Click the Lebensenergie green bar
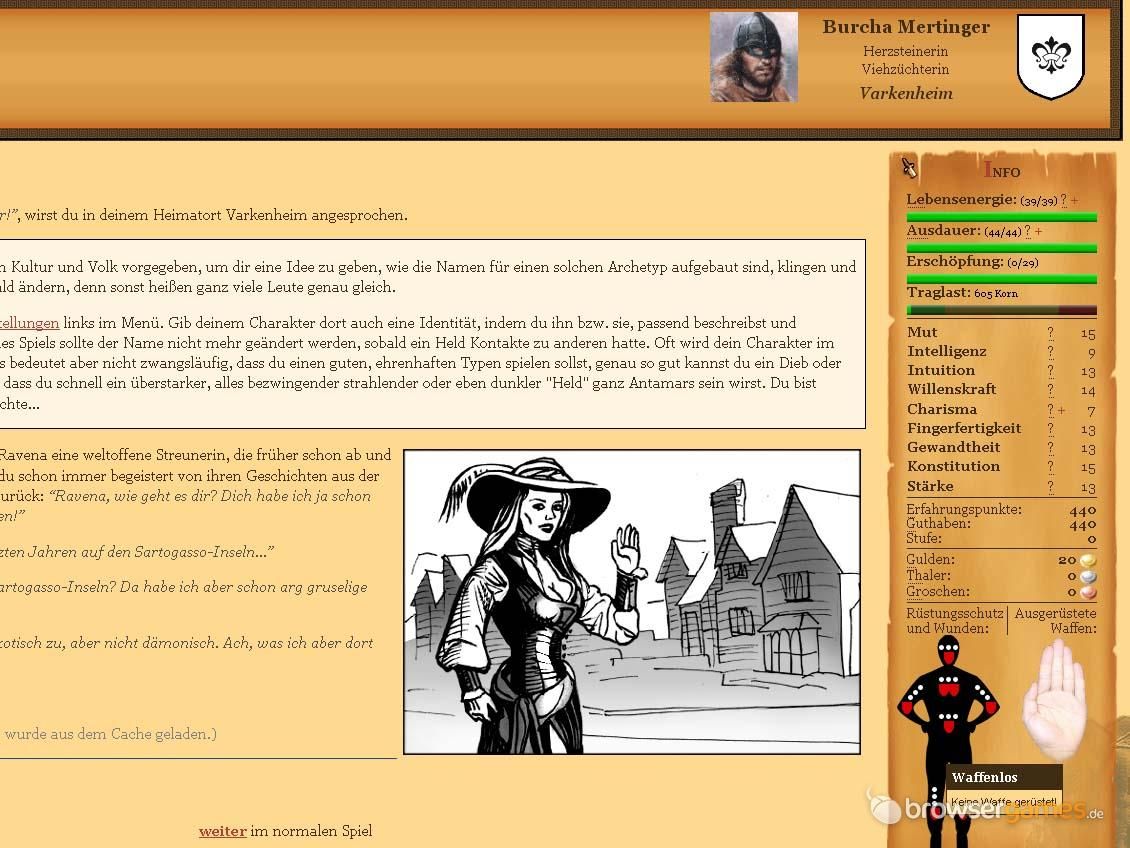Image resolution: width=1130 pixels, height=848 pixels. (1002, 217)
